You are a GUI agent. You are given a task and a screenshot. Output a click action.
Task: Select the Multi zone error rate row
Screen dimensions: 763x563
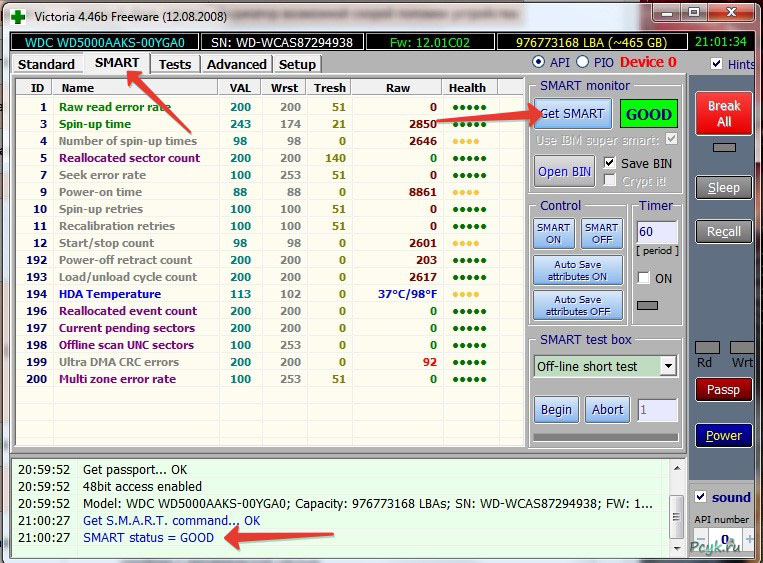pyautogui.click(x=270, y=379)
